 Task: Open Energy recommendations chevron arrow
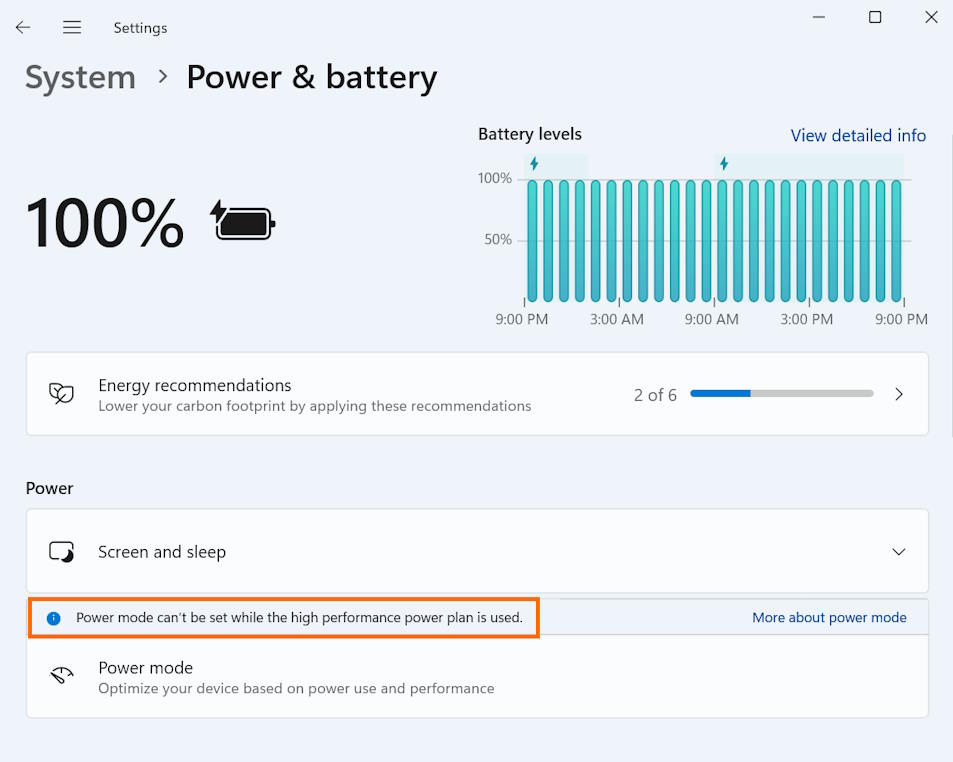pyautogui.click(x=898, y=394)
